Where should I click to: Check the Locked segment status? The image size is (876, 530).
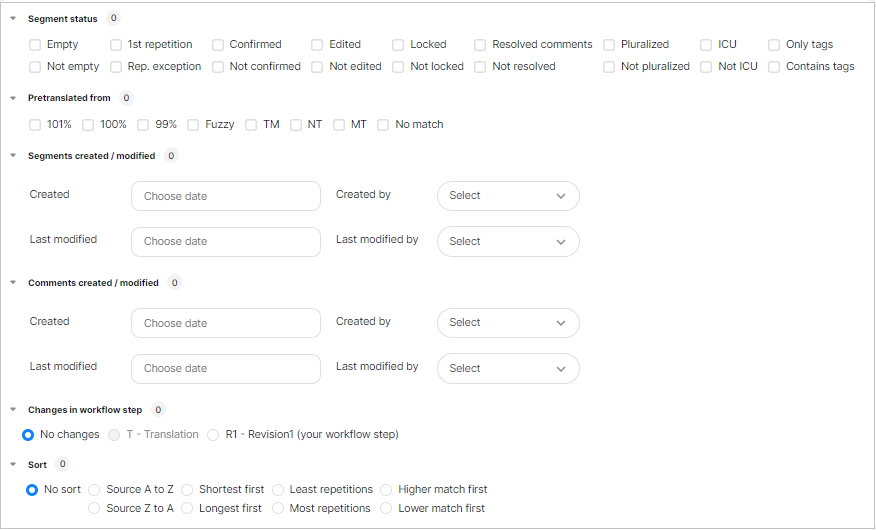pos(398,45)
